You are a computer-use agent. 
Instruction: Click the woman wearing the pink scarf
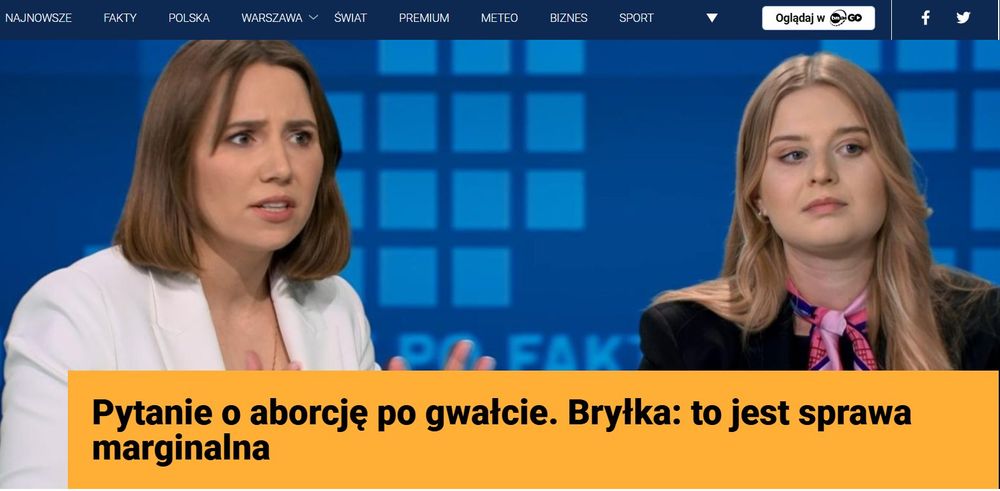tap(823, 217)
